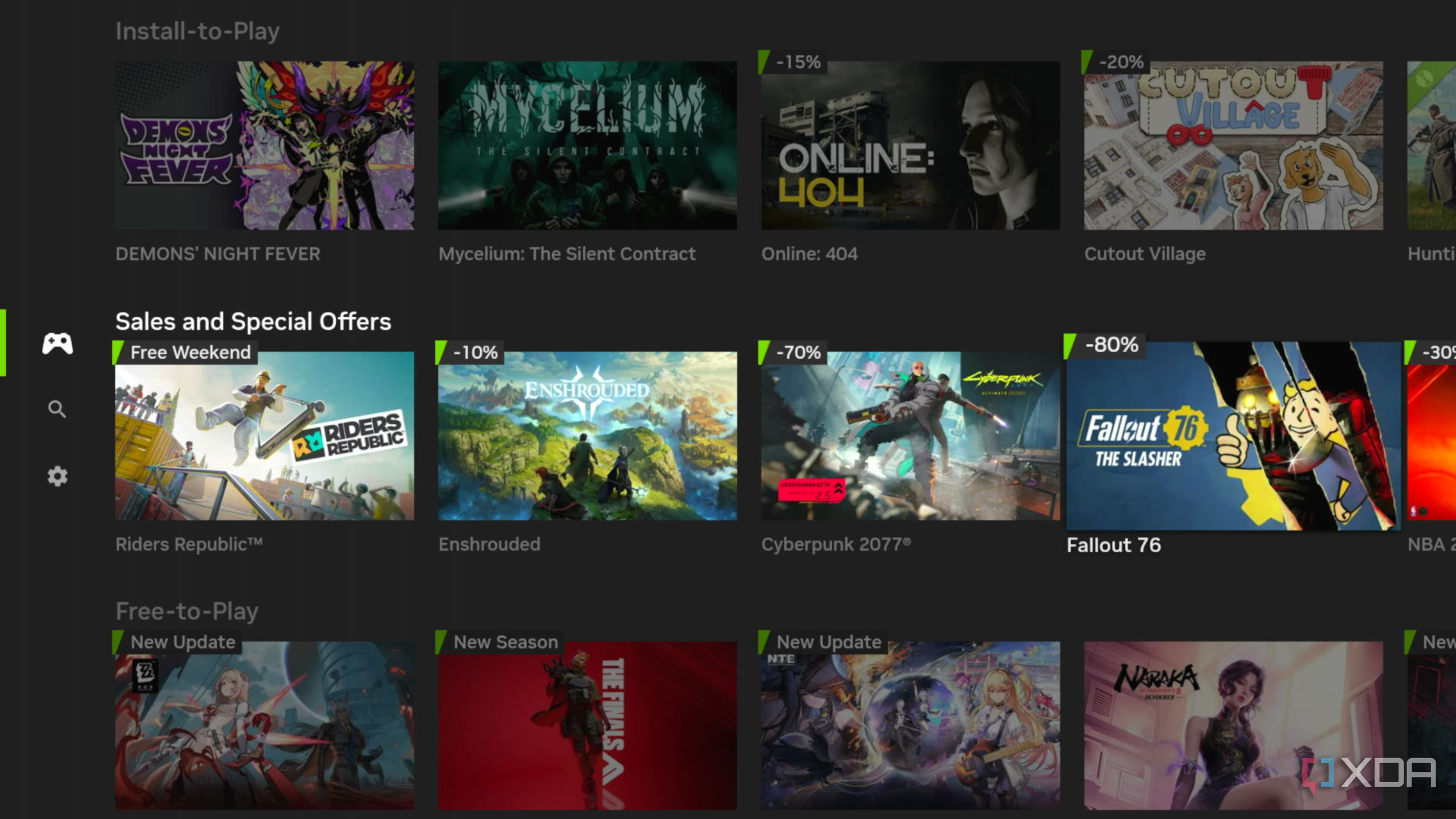The width and height of the screenshot is (1456, 819).
Task: Open the Riders Republic Free Weekend tile
Action: (264, 436)
